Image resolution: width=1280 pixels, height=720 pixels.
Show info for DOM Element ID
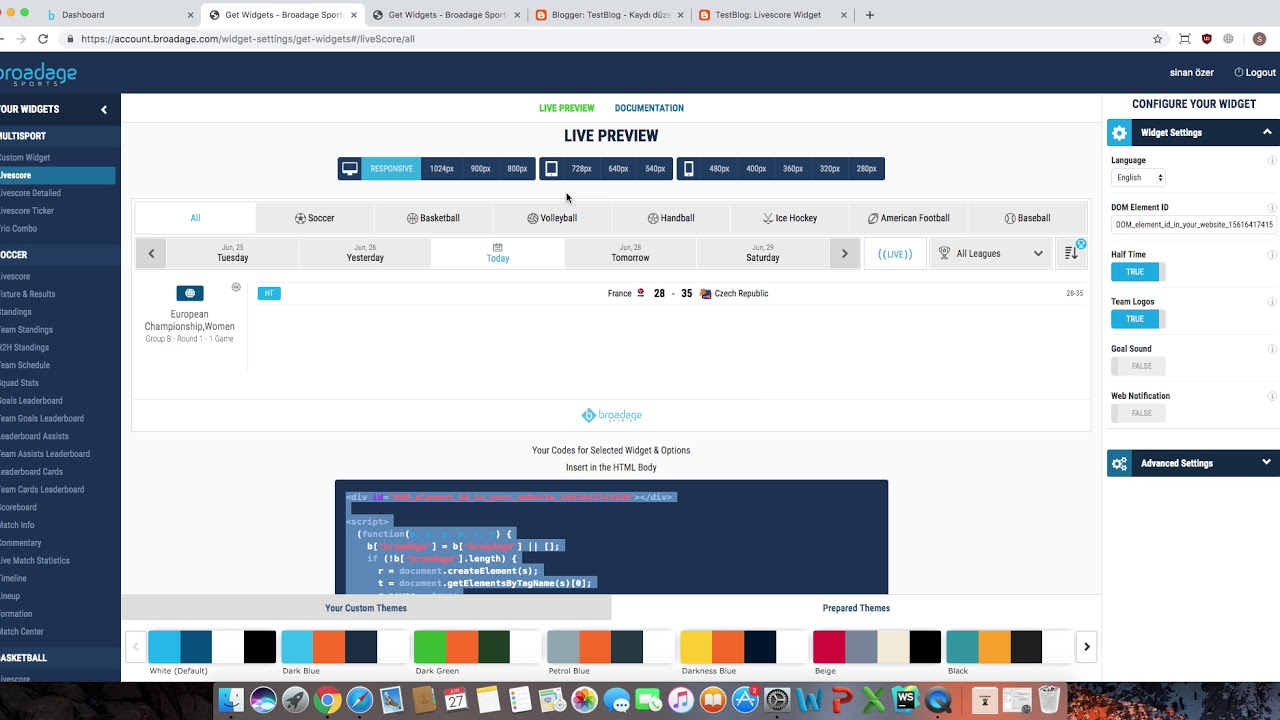pos(1272,207)
